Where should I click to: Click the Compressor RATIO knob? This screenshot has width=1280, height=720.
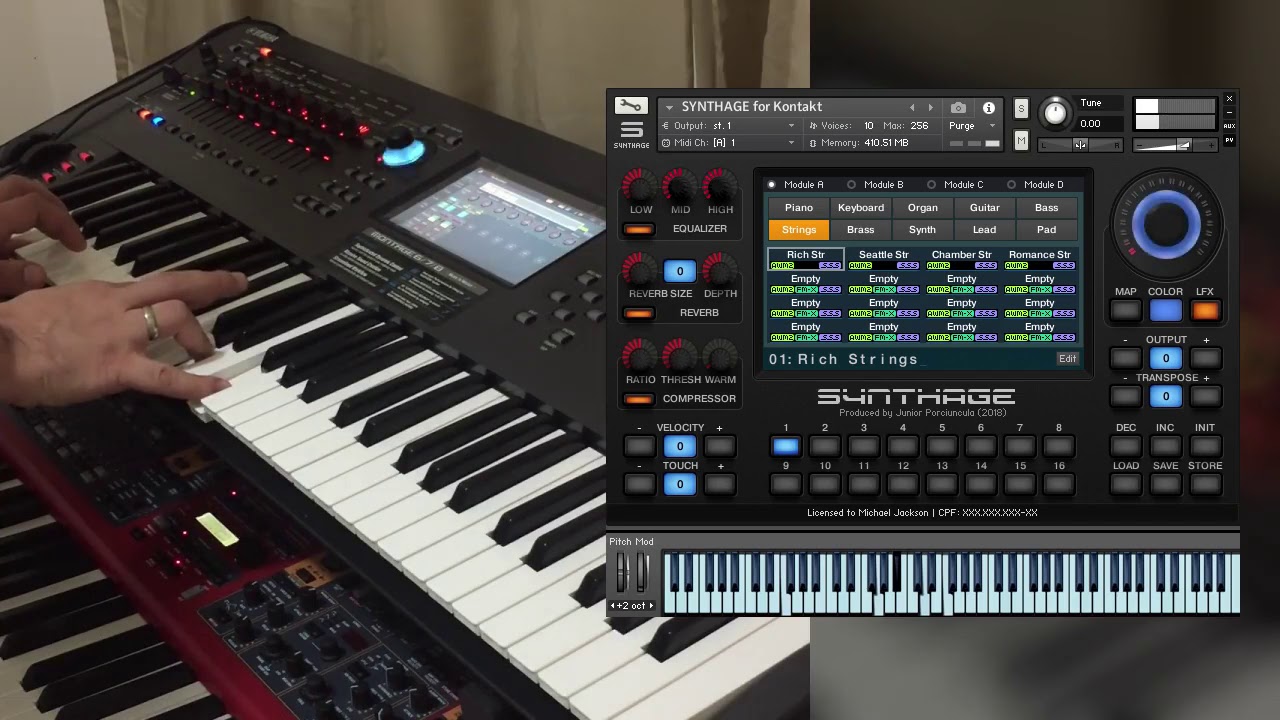pyautogui.click(x=641, y=356)
